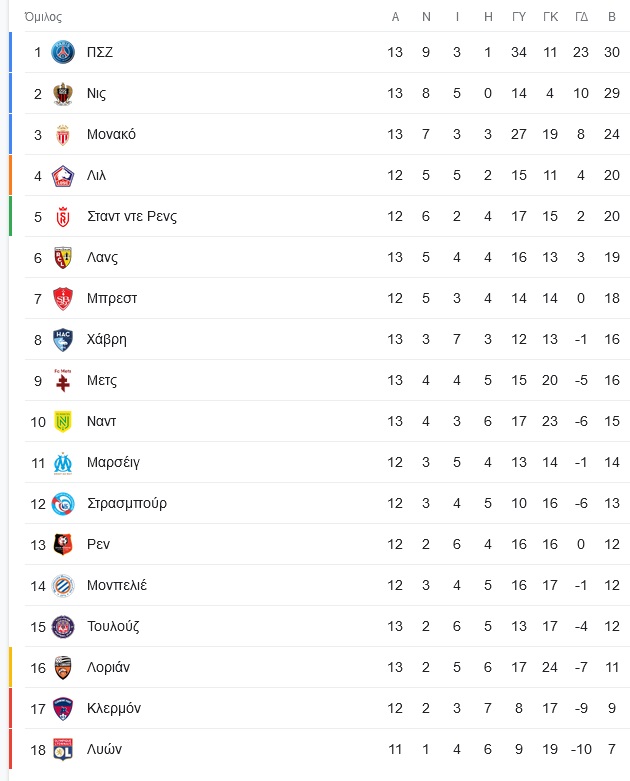This screenshot has width=630, height=781.
Task: Click the Λανς club logo
Action: 63,258
